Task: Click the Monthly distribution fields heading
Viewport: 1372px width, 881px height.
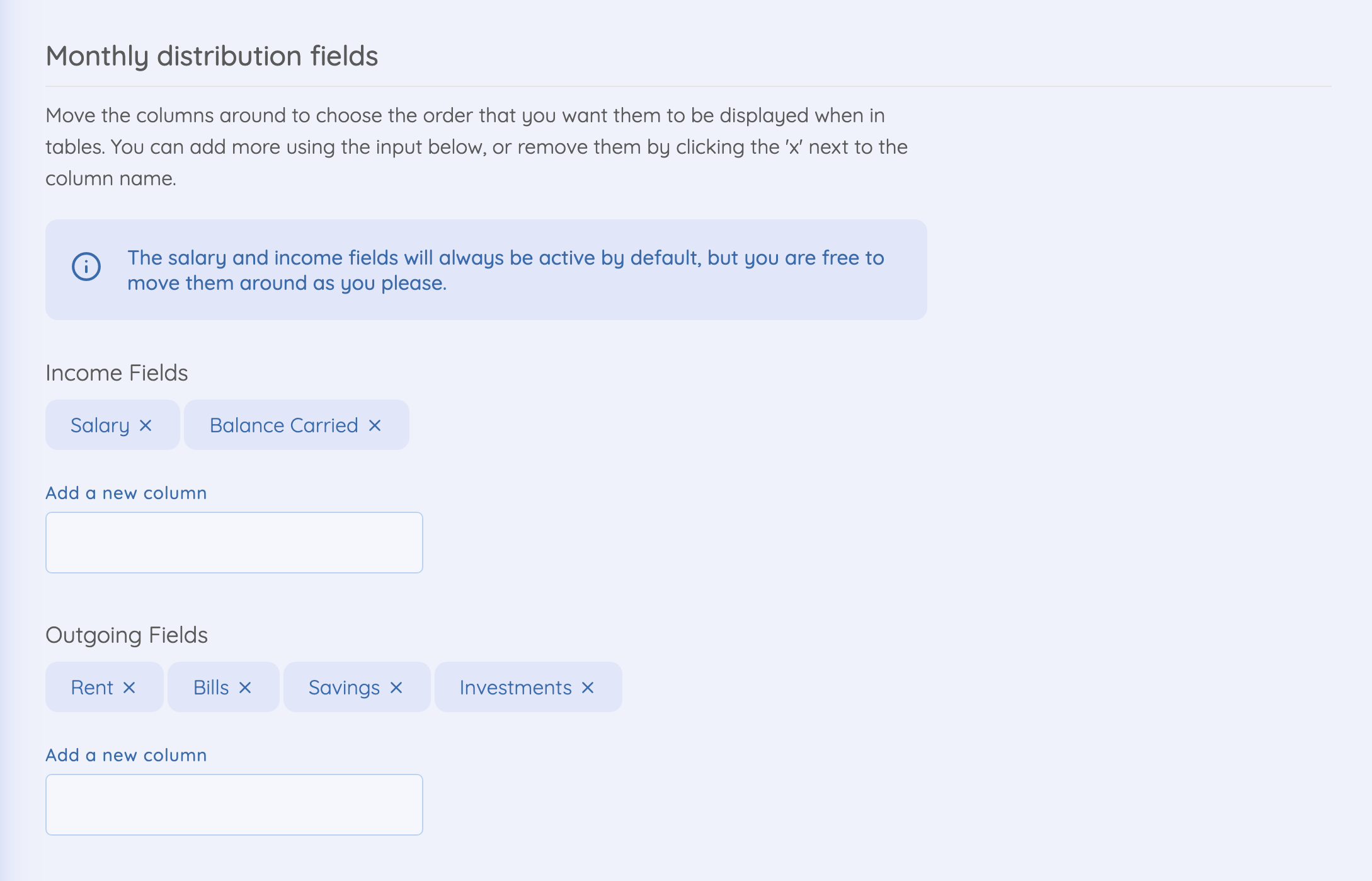Action: [x=212, y=56]
